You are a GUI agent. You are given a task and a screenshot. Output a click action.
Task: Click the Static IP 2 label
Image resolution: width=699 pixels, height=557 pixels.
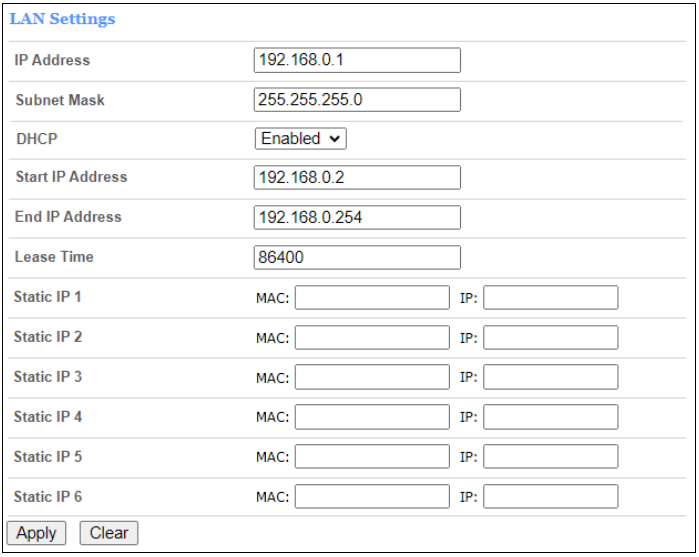tap(48, 337)
